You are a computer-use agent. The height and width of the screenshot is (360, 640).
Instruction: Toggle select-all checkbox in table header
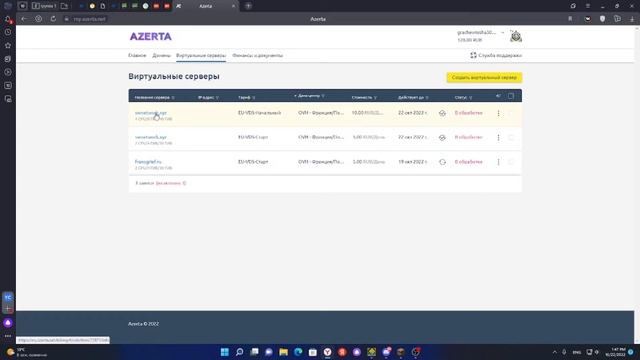511,96
